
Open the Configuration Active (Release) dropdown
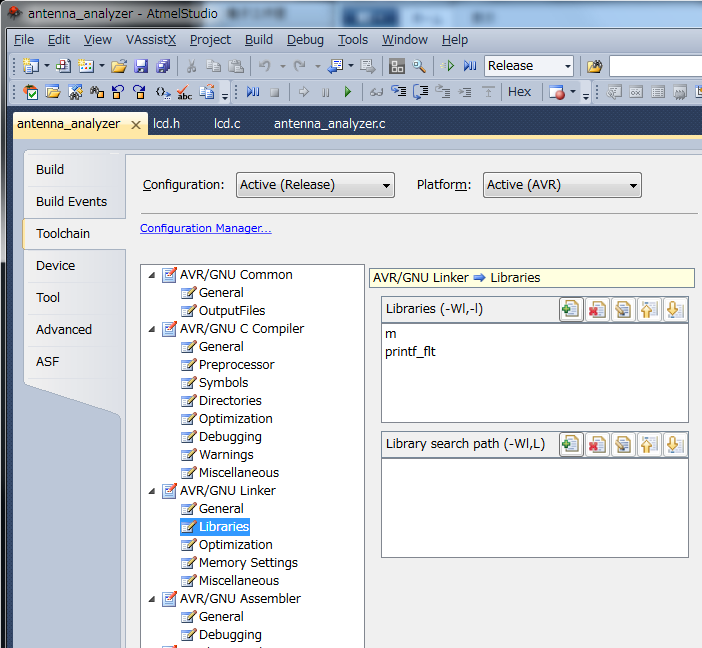[x=315, y=185]
